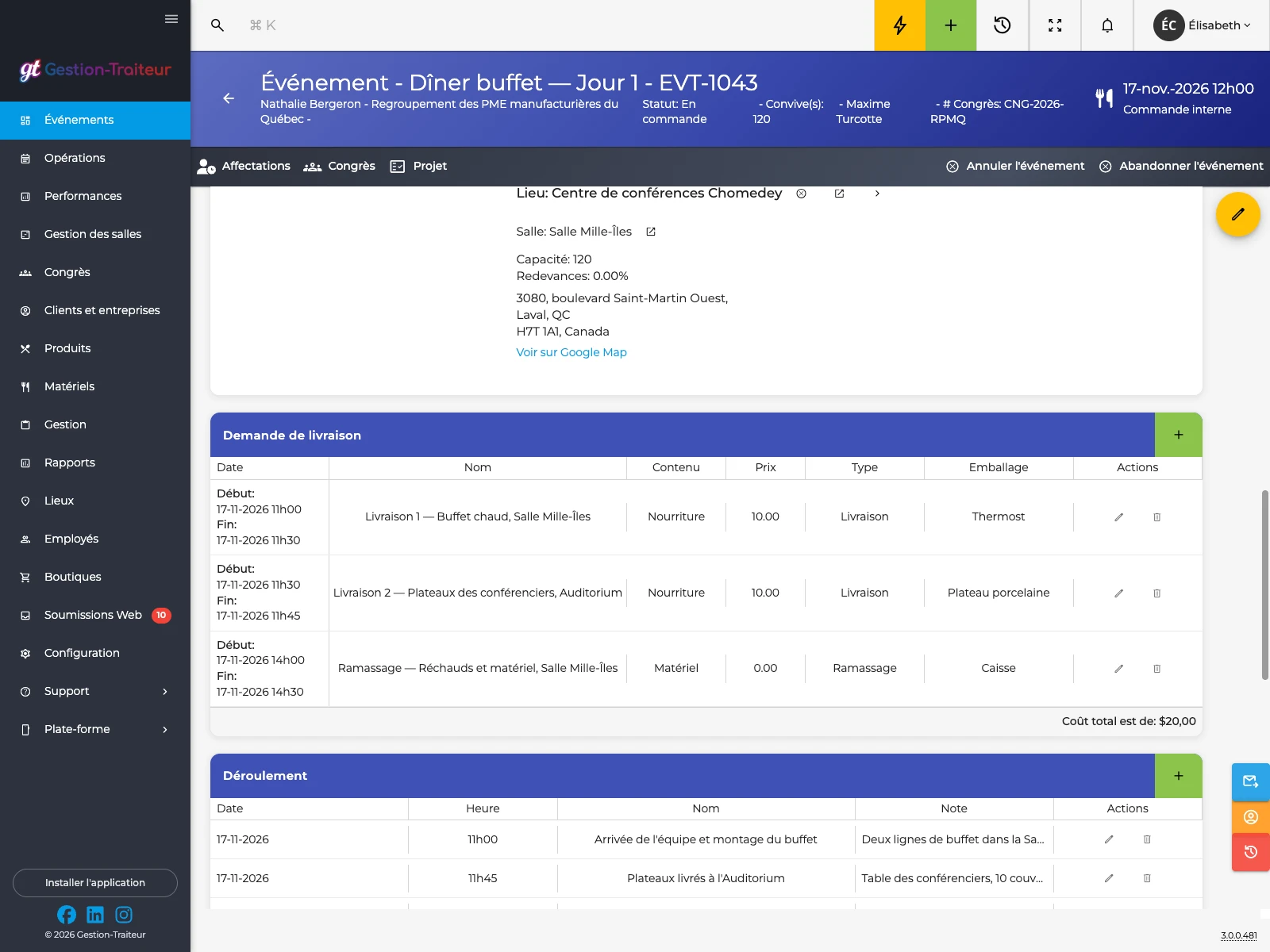Add a new Déroulement entry
1270x952 pixels.
(1179, 776)
